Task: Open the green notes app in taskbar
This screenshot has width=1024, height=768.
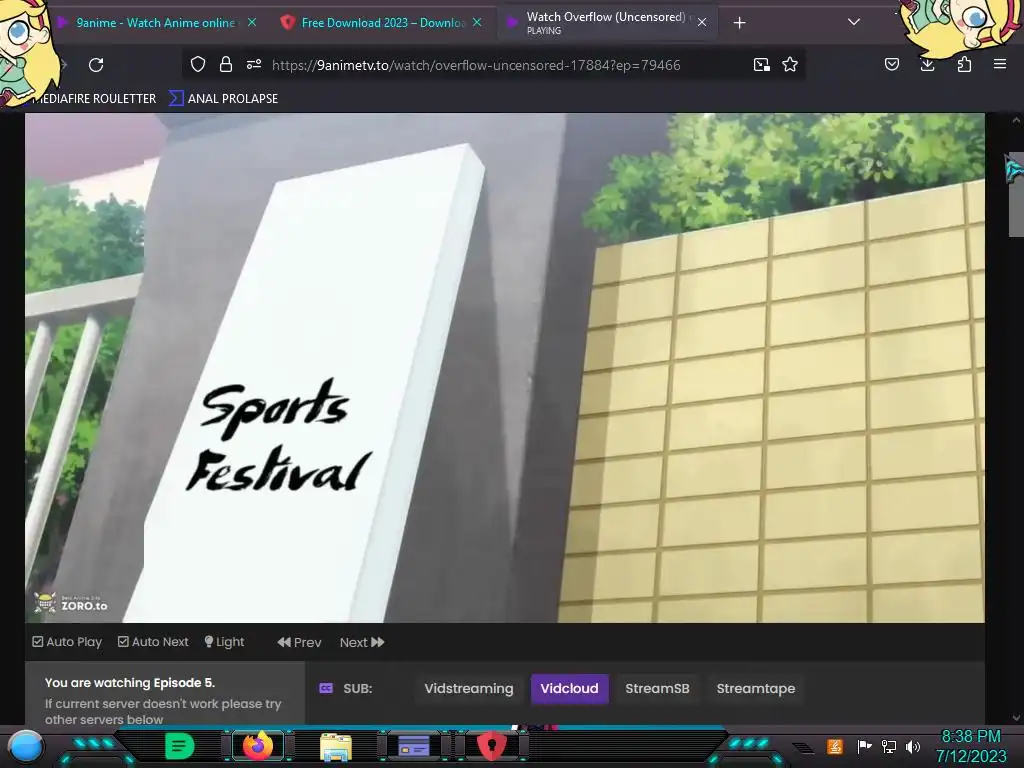Action: click(x=179, y=746)
